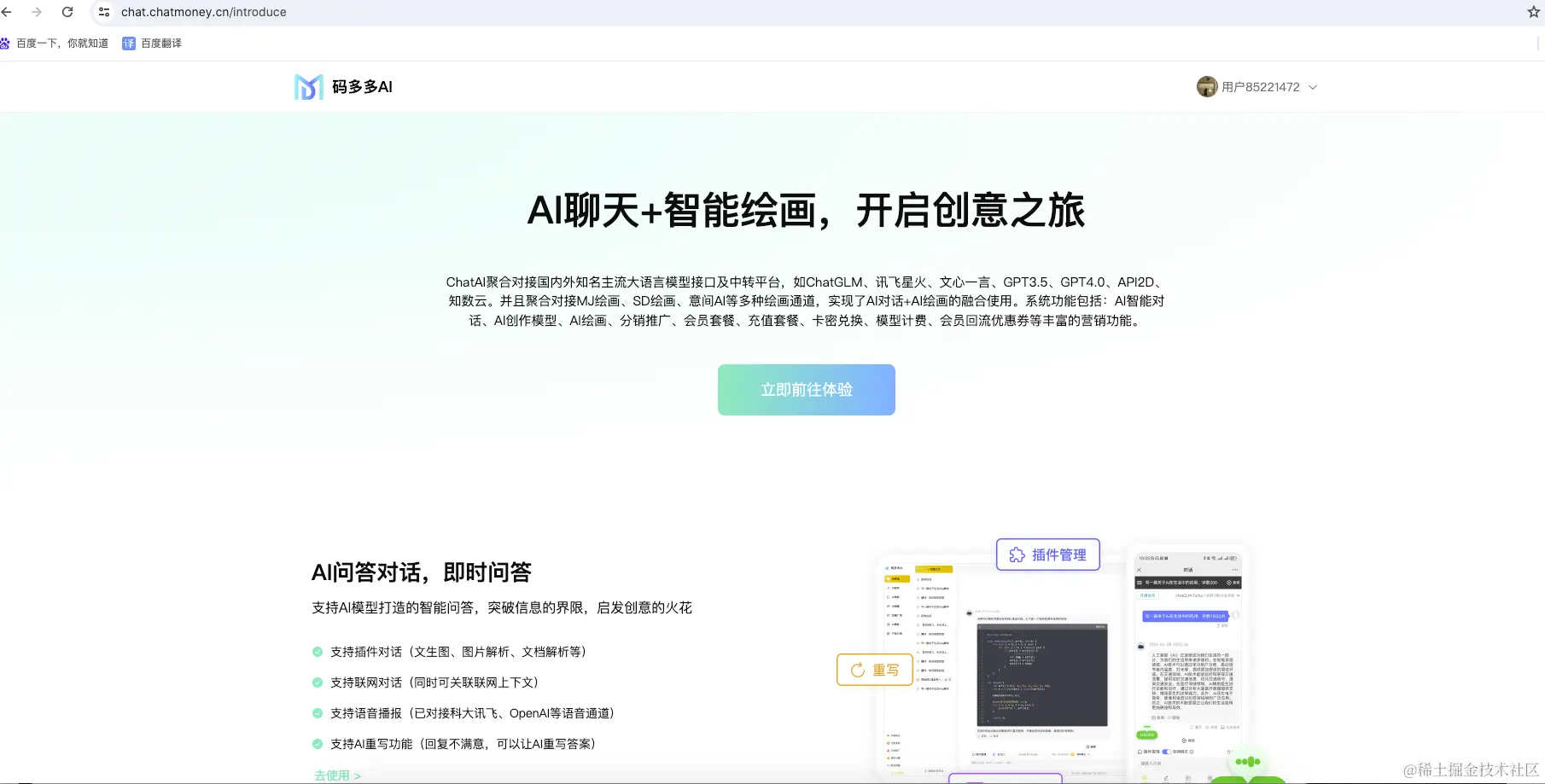Click the check icon beside 支持联网对话

318,682
